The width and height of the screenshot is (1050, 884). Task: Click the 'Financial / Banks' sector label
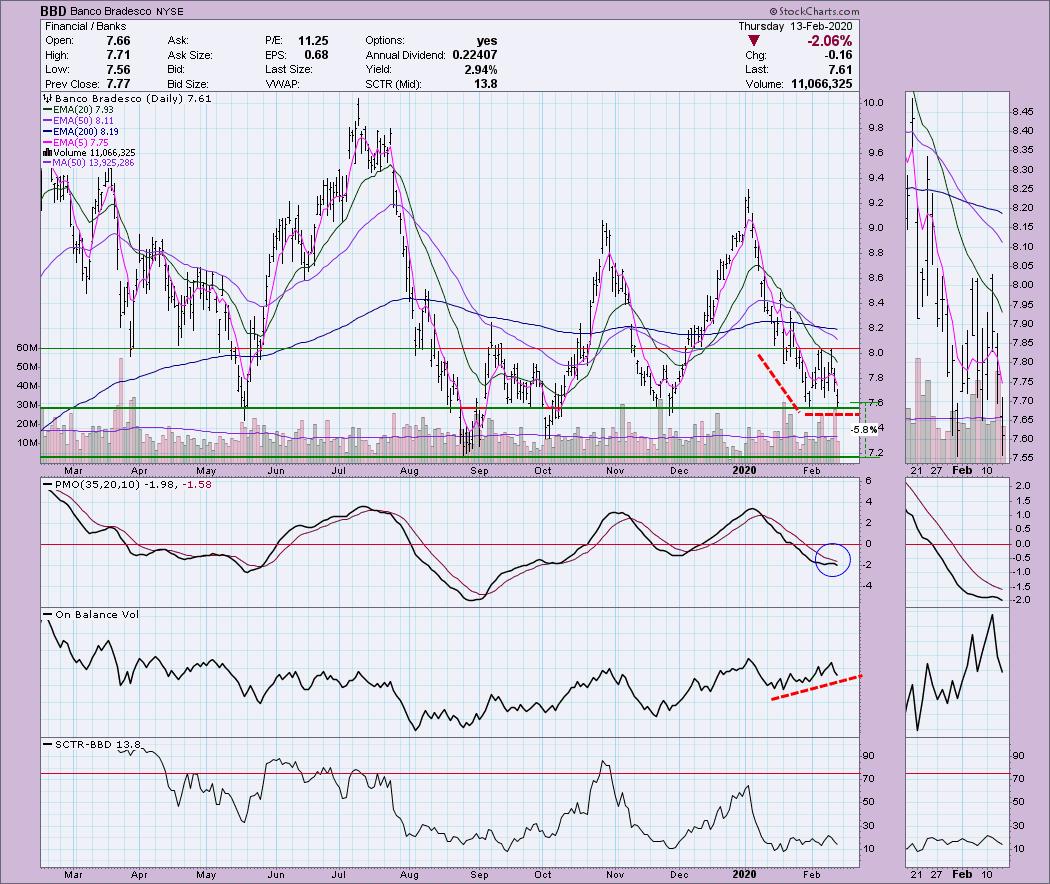click(85, 26)
